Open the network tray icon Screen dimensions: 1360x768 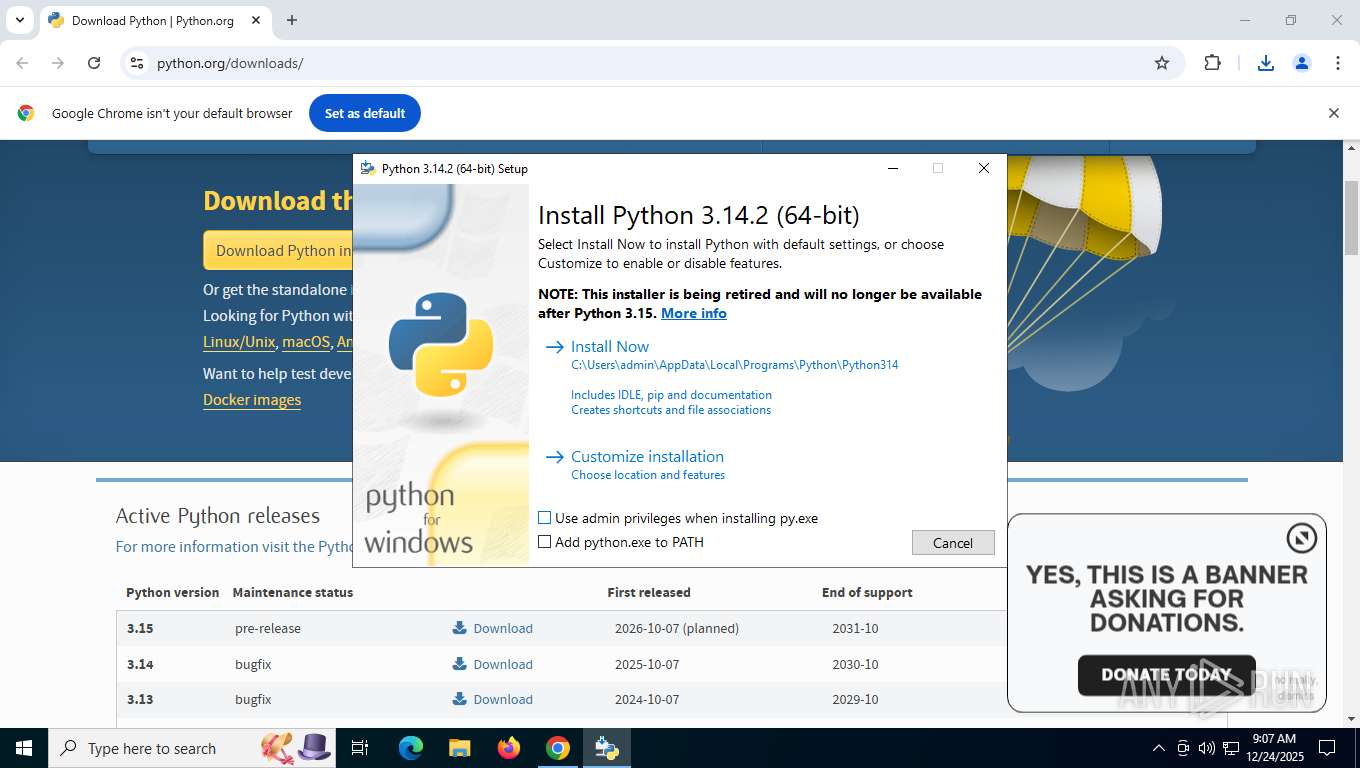[x=1231, y=748]
